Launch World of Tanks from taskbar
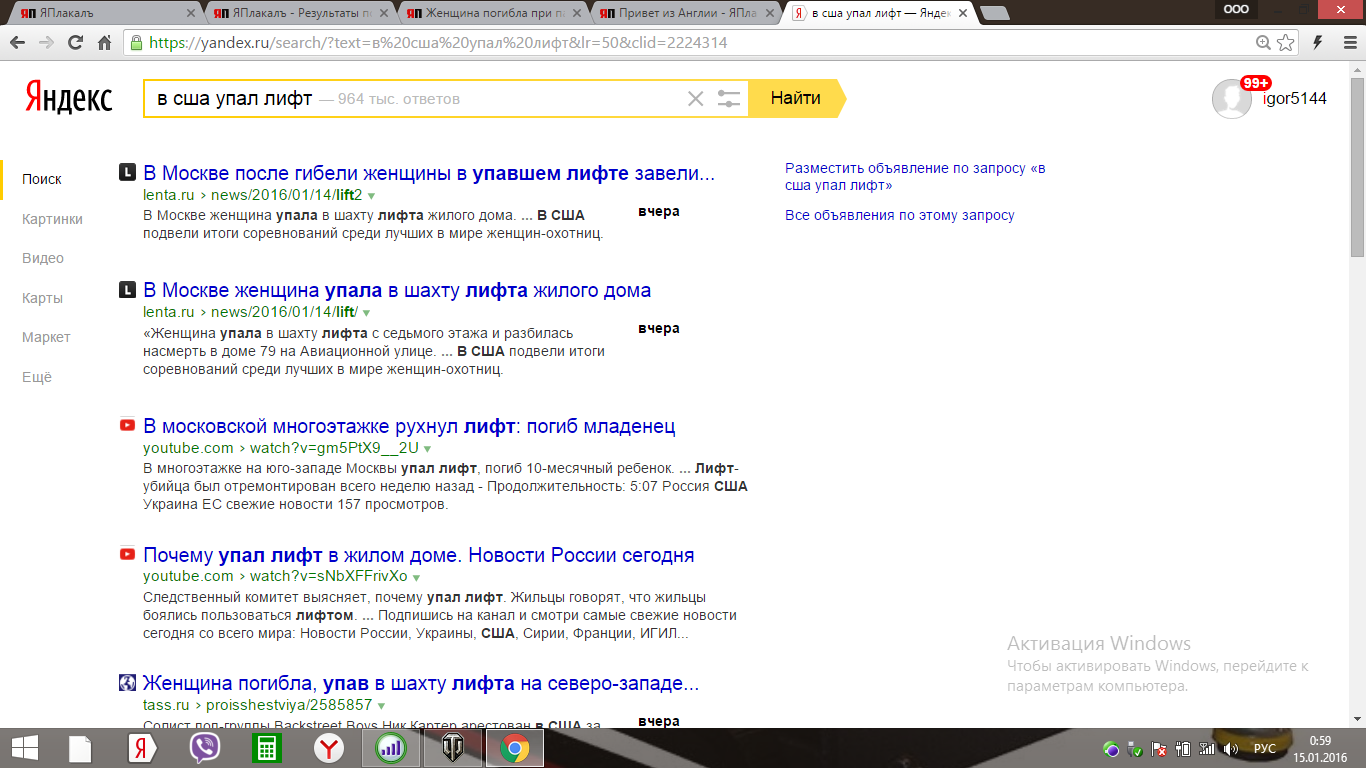The width and height of the screenshot is (1366, 768). (452, 748)
